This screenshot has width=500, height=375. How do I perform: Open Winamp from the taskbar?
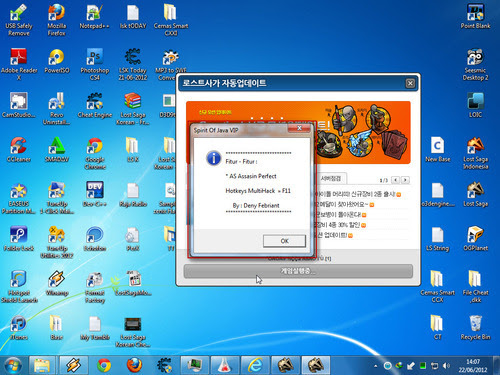point(74,365)
